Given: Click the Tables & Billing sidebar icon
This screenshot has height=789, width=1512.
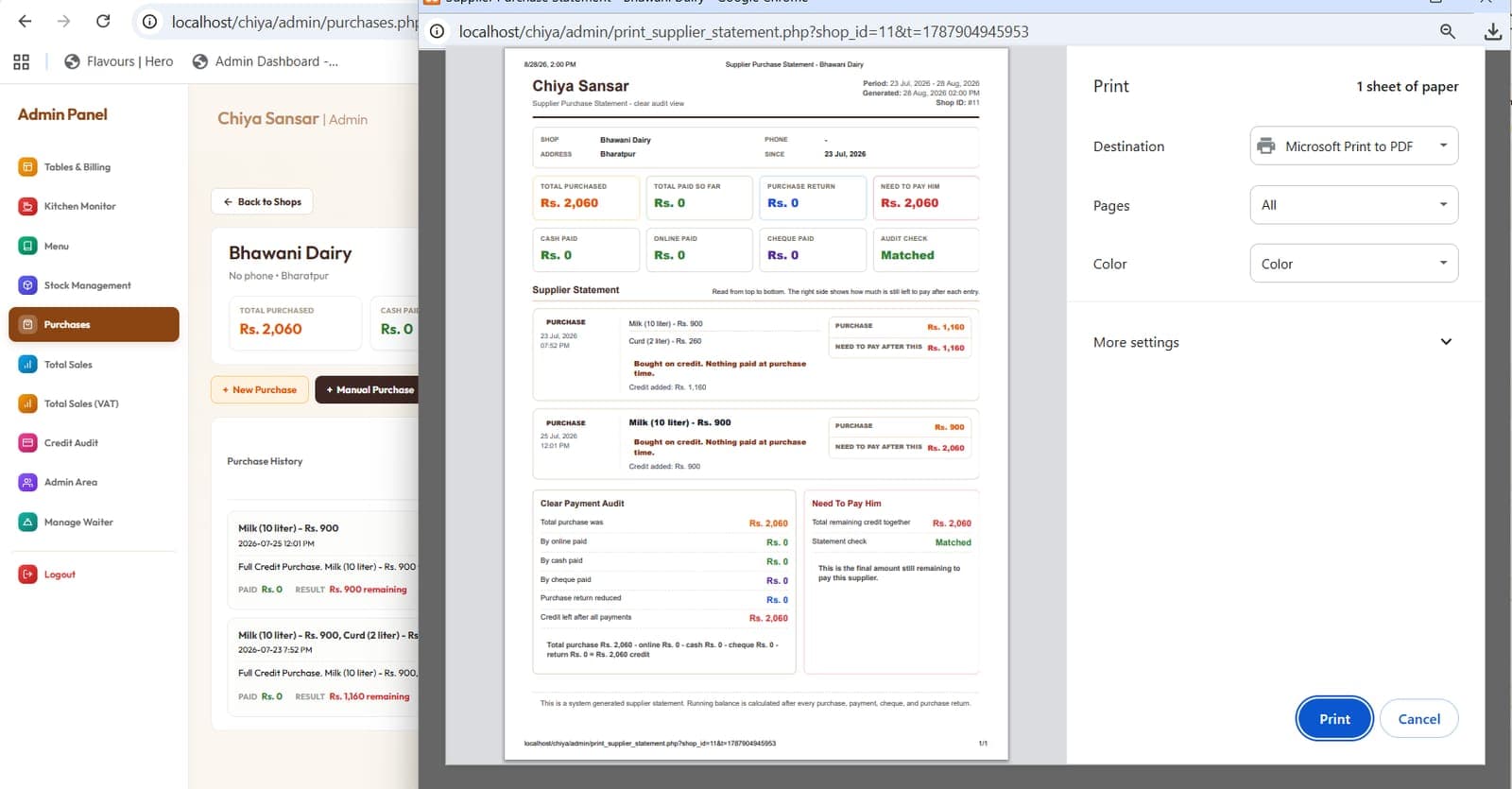Looking at the screenshot, I should pyautogui.click(x=27, y=167).
